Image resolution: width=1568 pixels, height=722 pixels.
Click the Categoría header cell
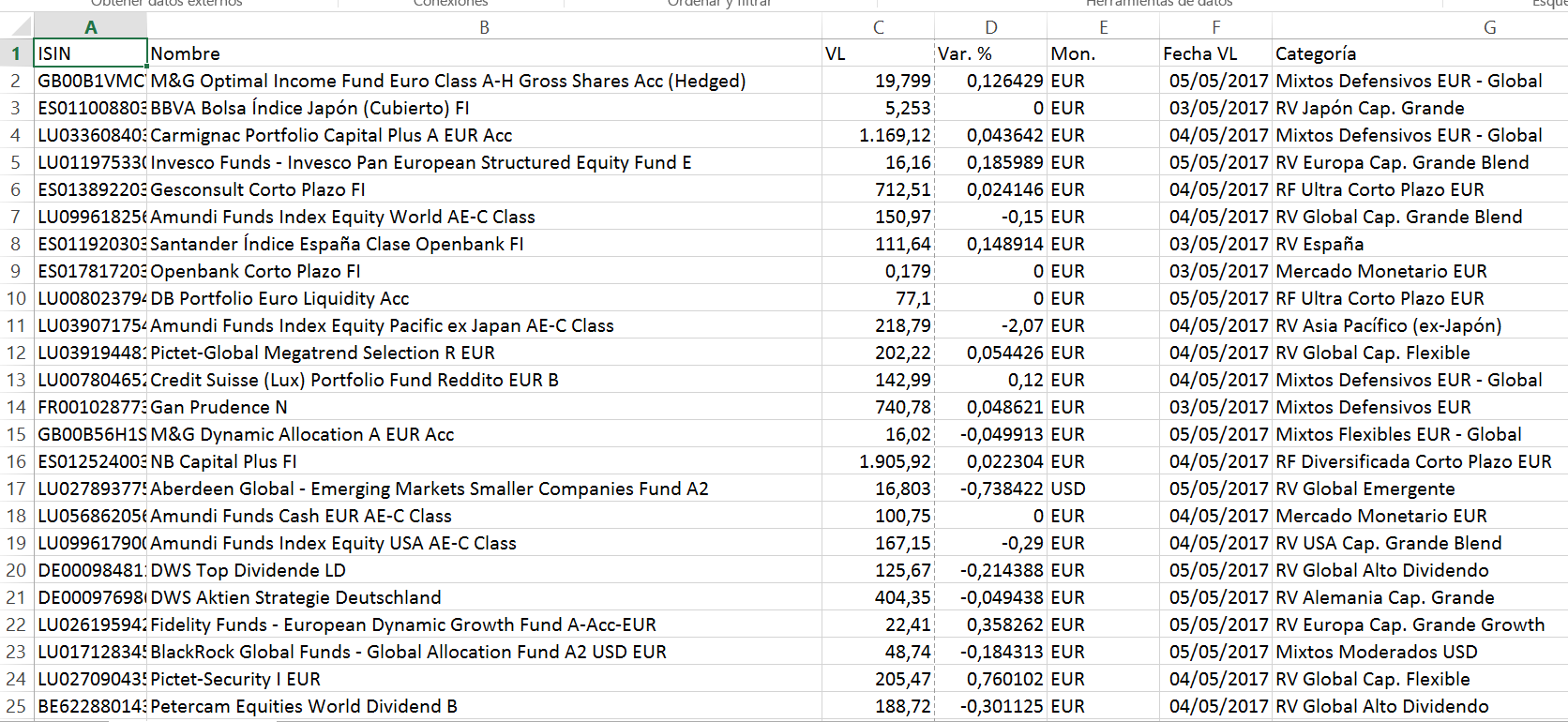1420,53
